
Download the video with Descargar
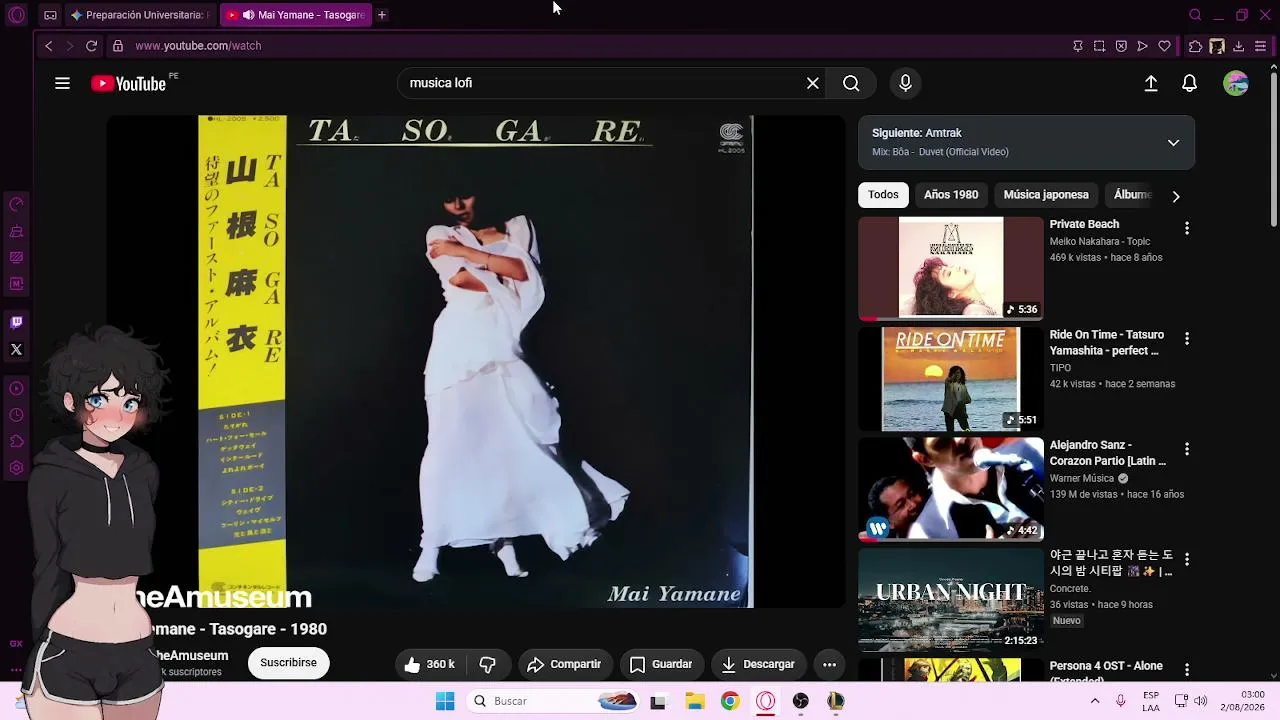(x=758, y=664)
